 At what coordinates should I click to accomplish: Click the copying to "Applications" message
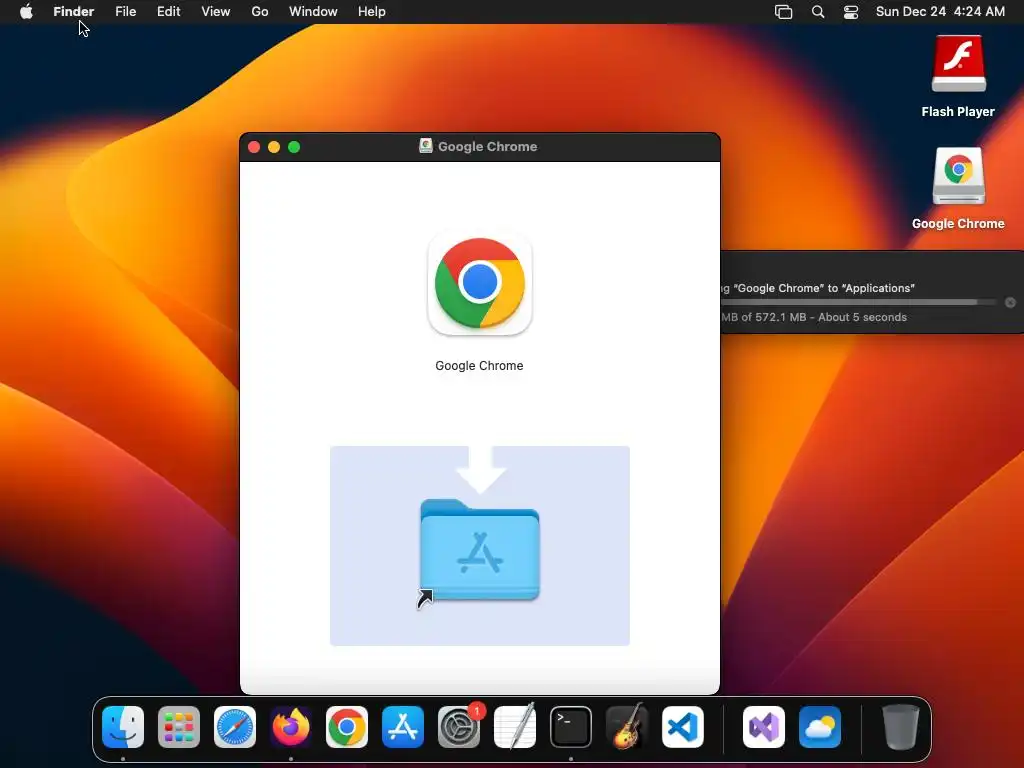[x=818, y=288]
